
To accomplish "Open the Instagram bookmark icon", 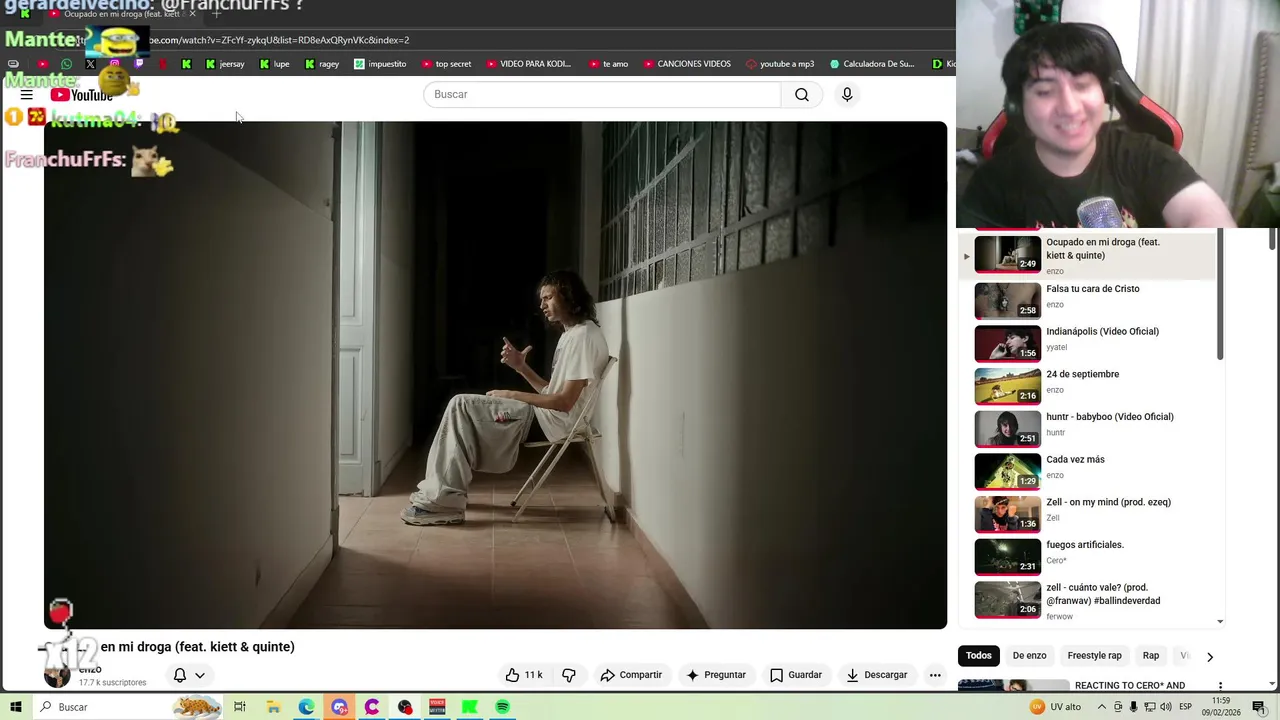I will 114,64.
